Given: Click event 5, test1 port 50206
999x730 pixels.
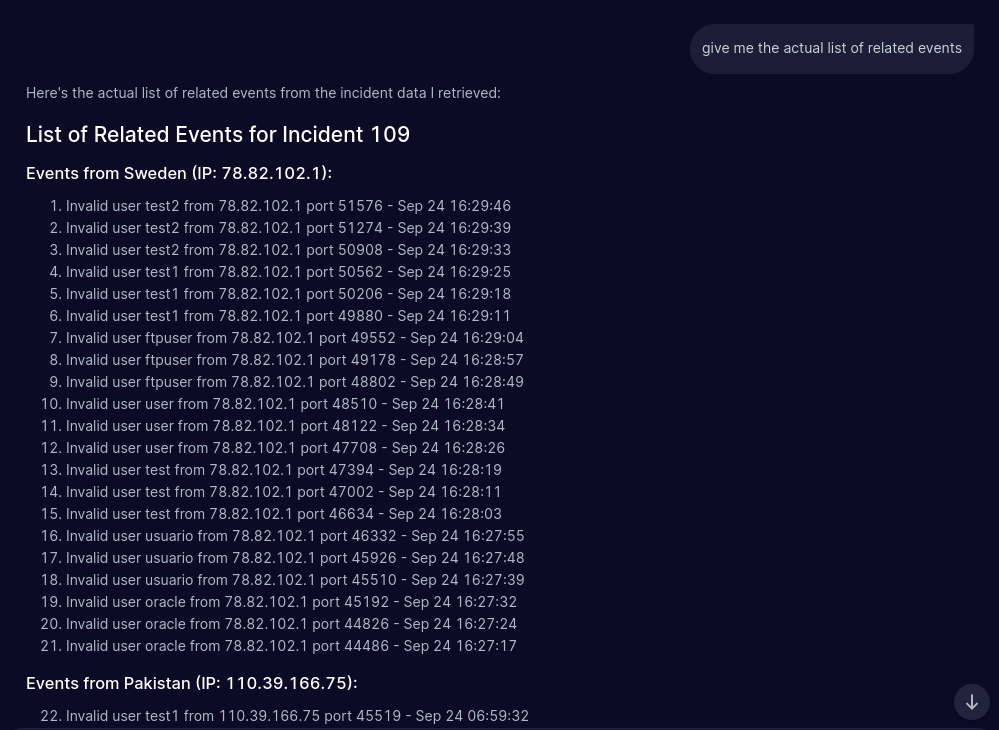Looking at the screenshot, I should click(288, 294).
